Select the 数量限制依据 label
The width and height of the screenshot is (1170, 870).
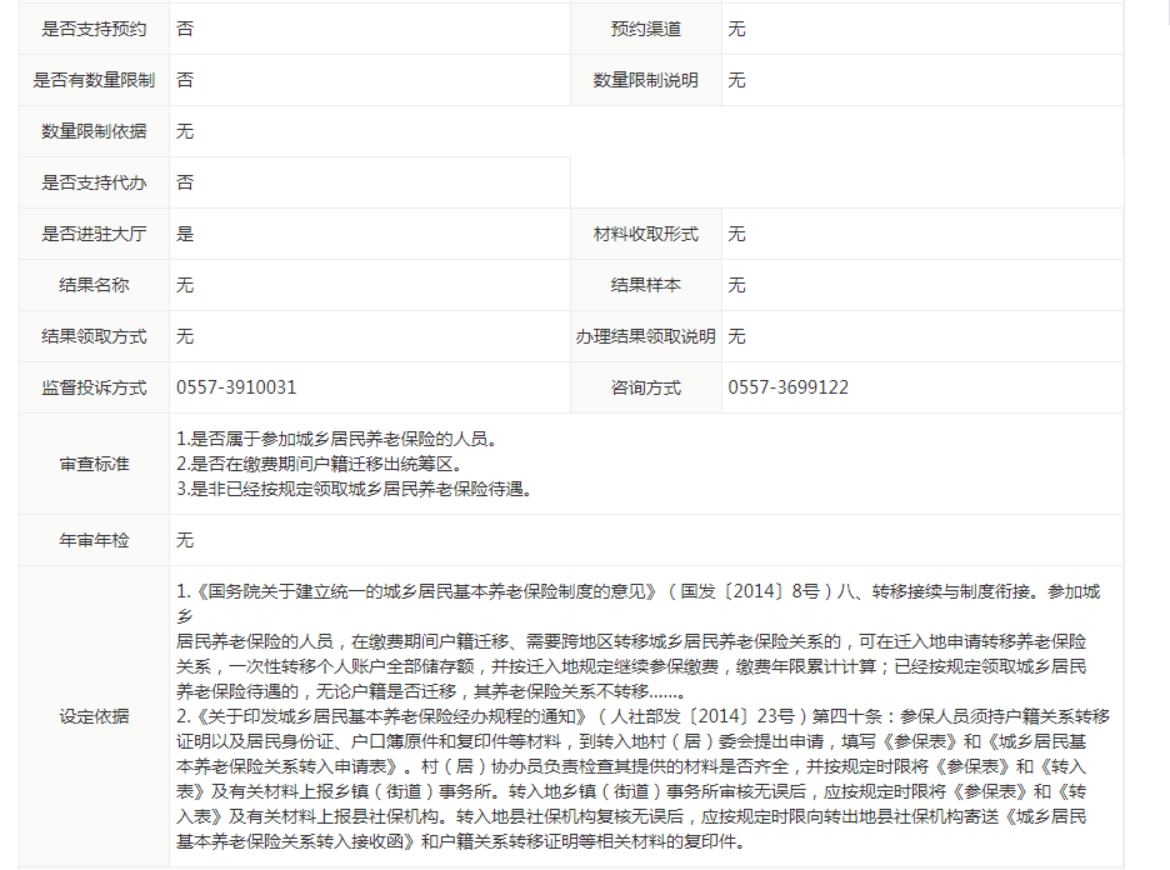pyautogui.click(x=92, y=132)
